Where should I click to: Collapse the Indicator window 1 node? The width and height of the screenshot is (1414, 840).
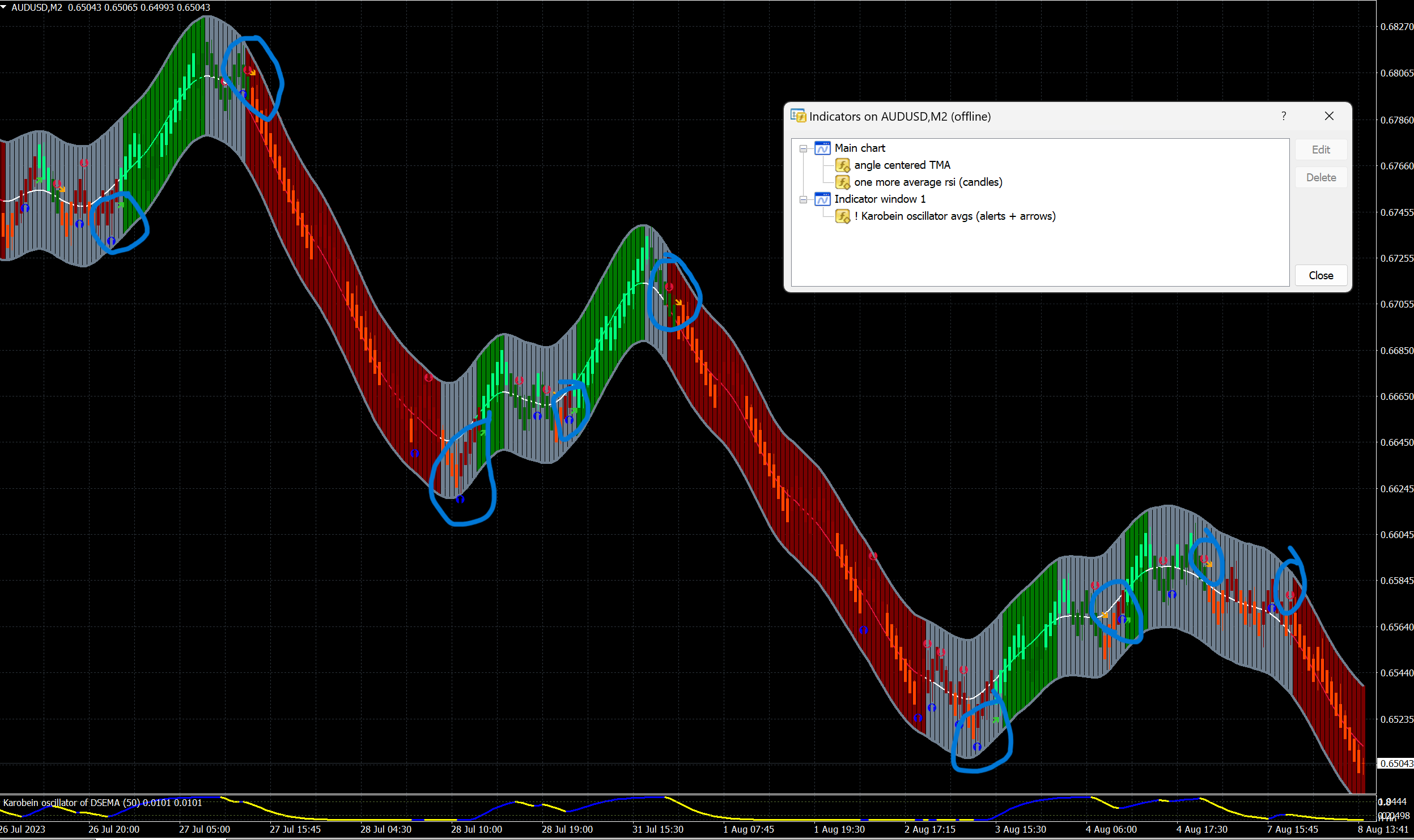coord(803,200)
